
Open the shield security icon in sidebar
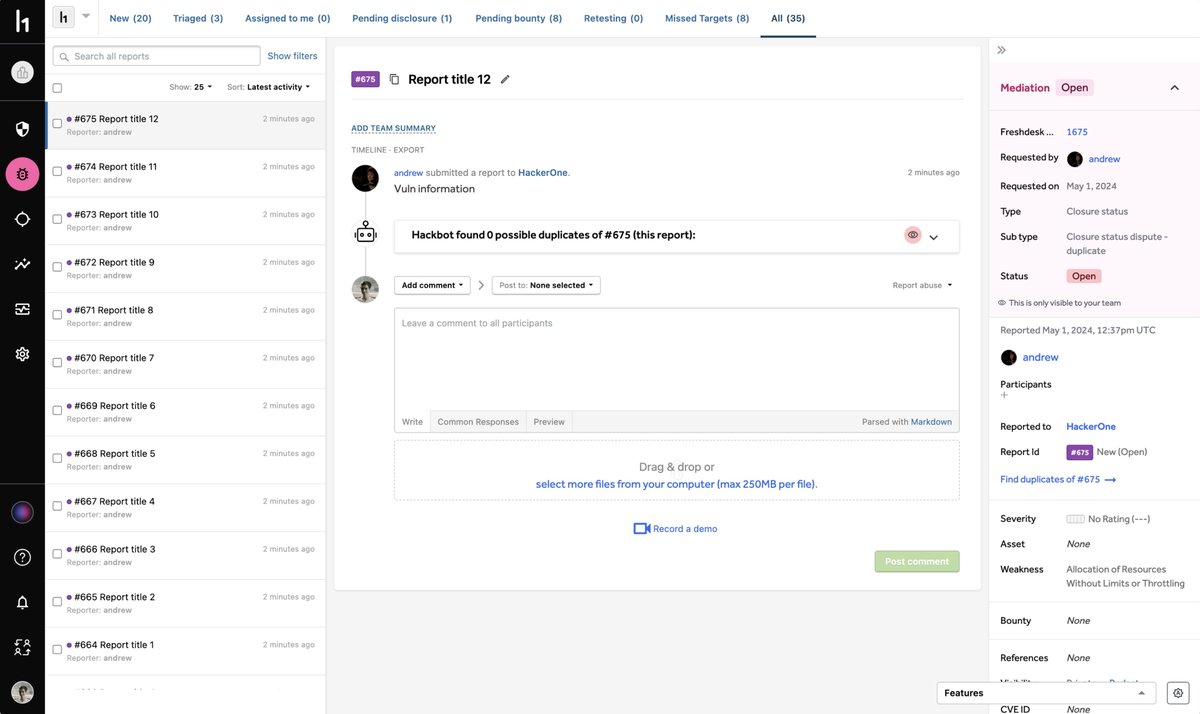[x=22, y=129]
